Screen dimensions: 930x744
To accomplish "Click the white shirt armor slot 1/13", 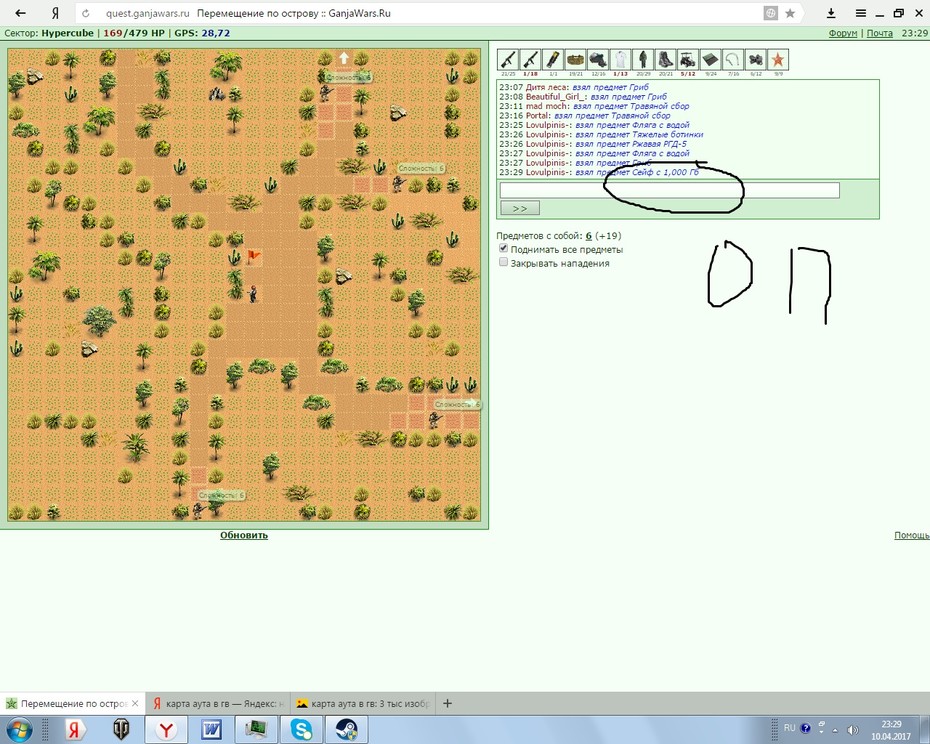I will point(620,60).
